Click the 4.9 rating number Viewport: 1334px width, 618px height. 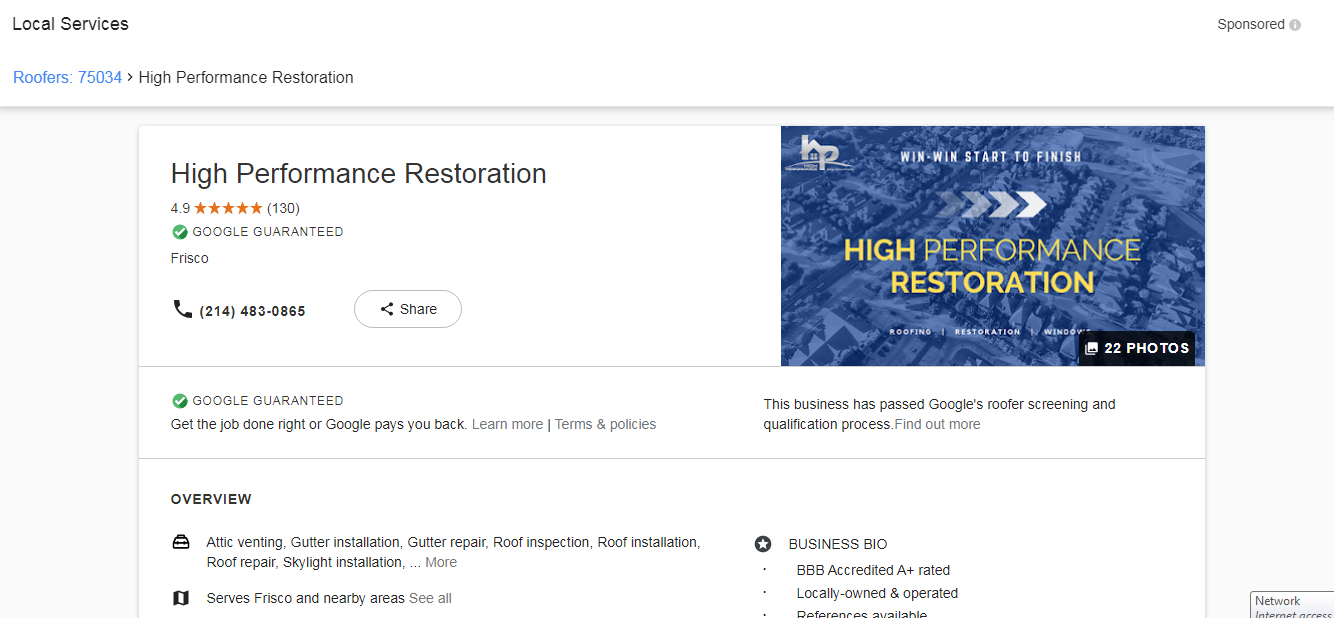[x=180, y=208]
